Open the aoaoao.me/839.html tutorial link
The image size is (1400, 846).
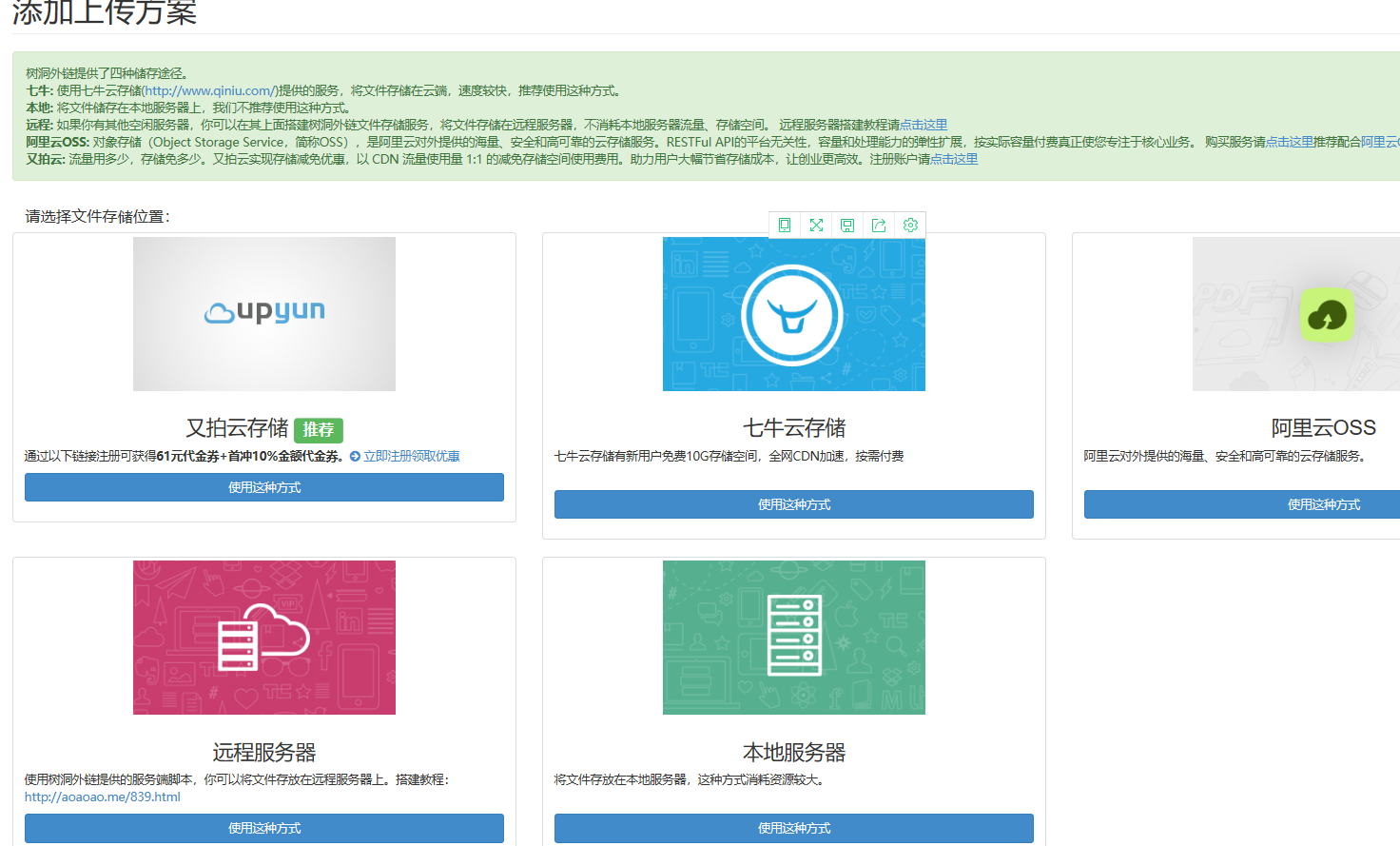(103, 797)
